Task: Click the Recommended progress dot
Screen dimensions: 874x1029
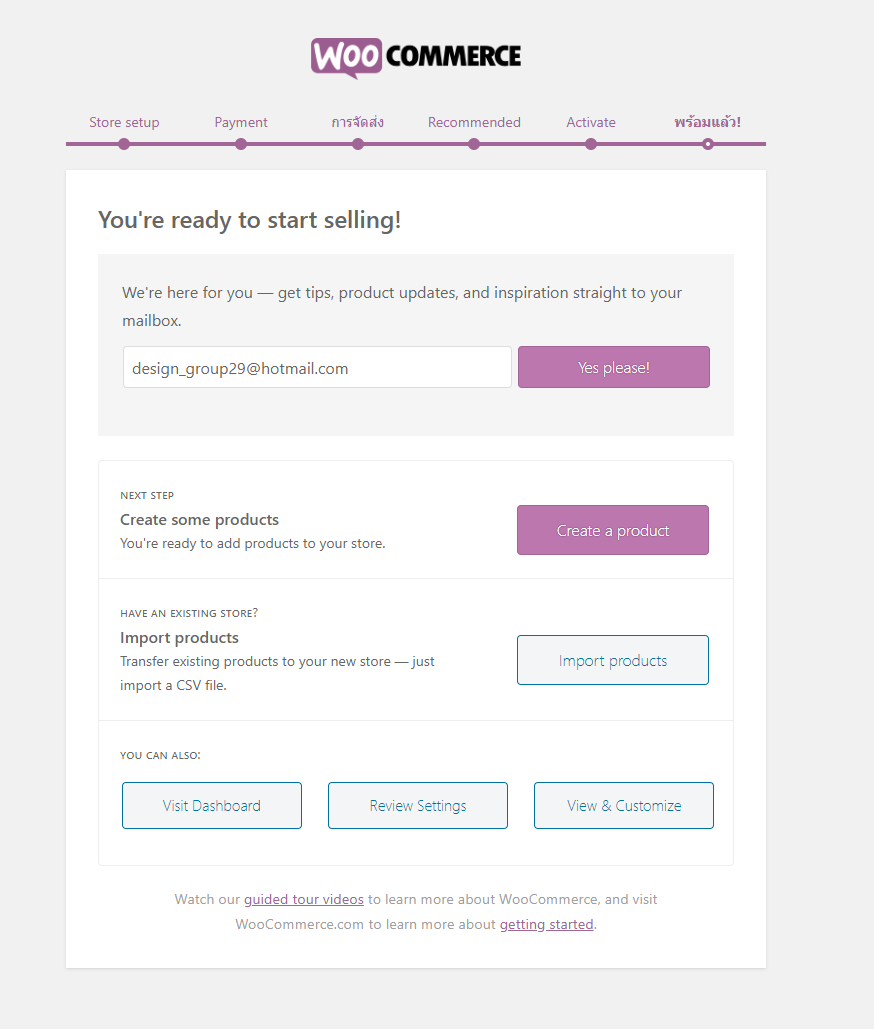Action: pyautogui.click(x=474, y=144)
